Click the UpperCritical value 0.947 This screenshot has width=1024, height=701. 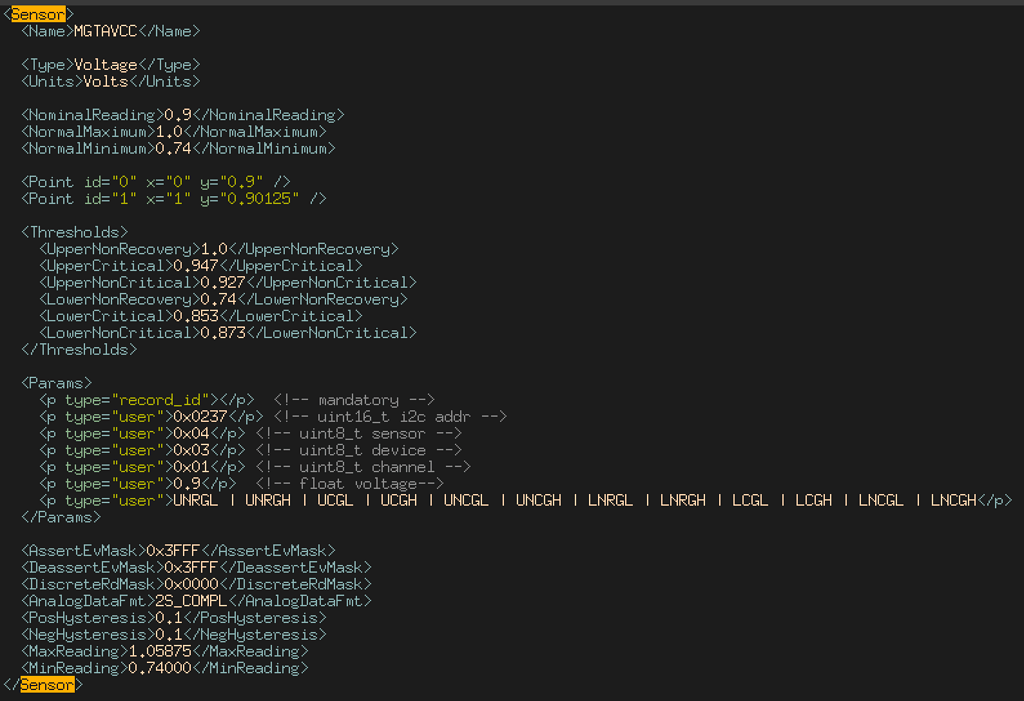196,266
